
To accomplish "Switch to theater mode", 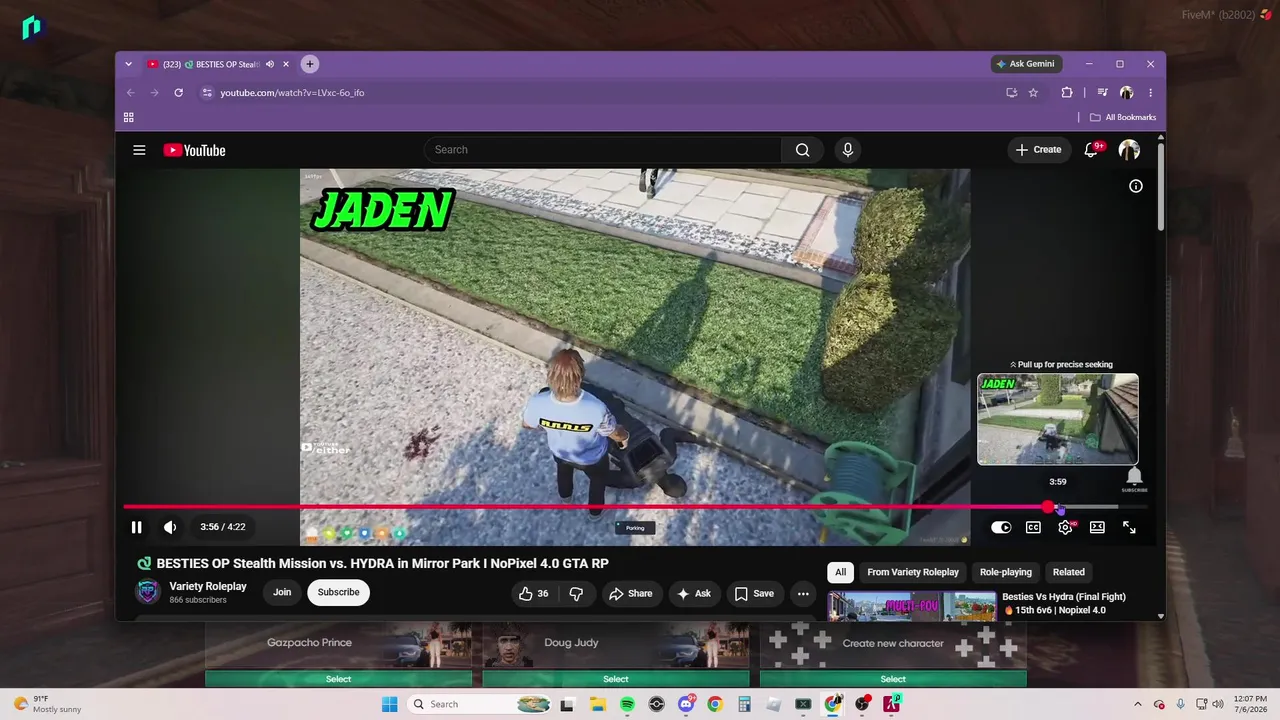I will click(1097, 527).
